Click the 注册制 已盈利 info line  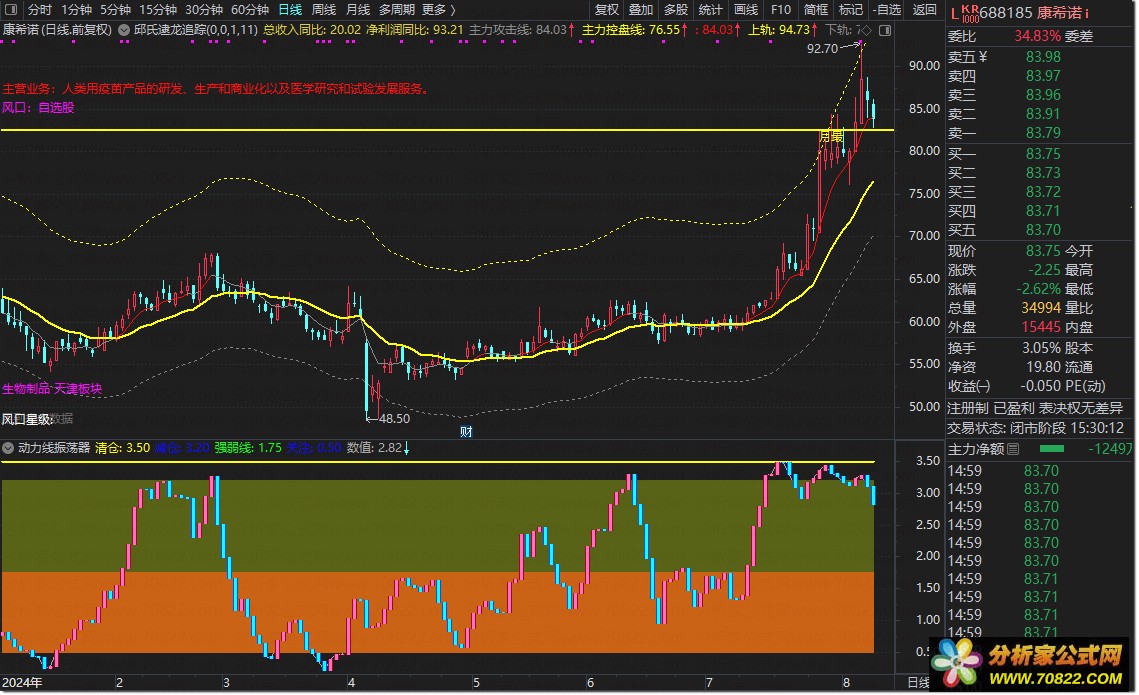[1035, 408]
